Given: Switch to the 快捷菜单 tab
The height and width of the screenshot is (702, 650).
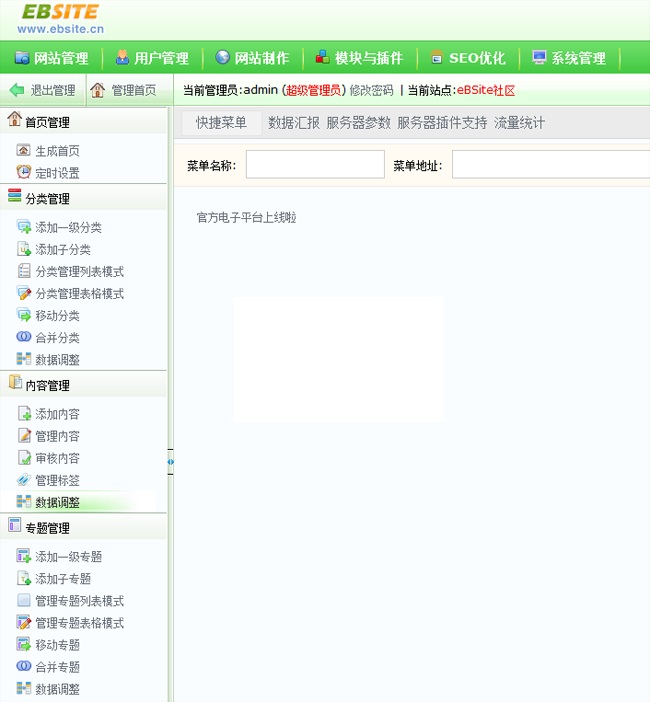Looking at the screenshot, I should click(222, 123).
